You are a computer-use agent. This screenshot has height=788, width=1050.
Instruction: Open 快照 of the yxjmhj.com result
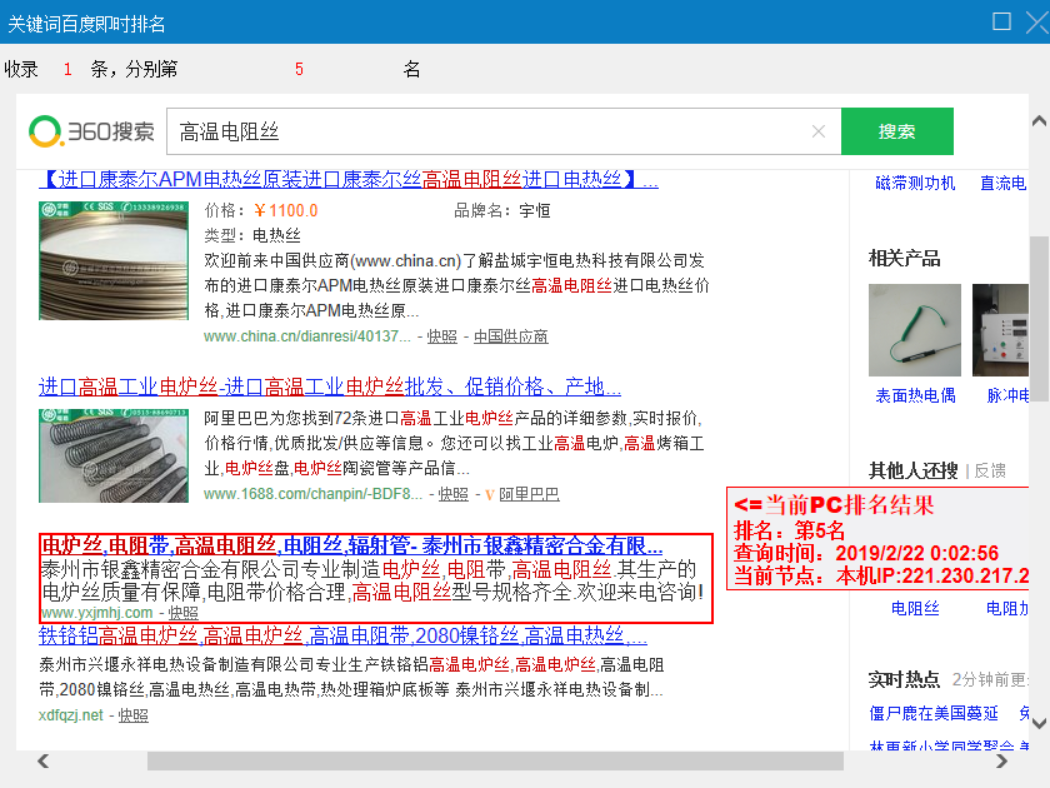[183, 613]
